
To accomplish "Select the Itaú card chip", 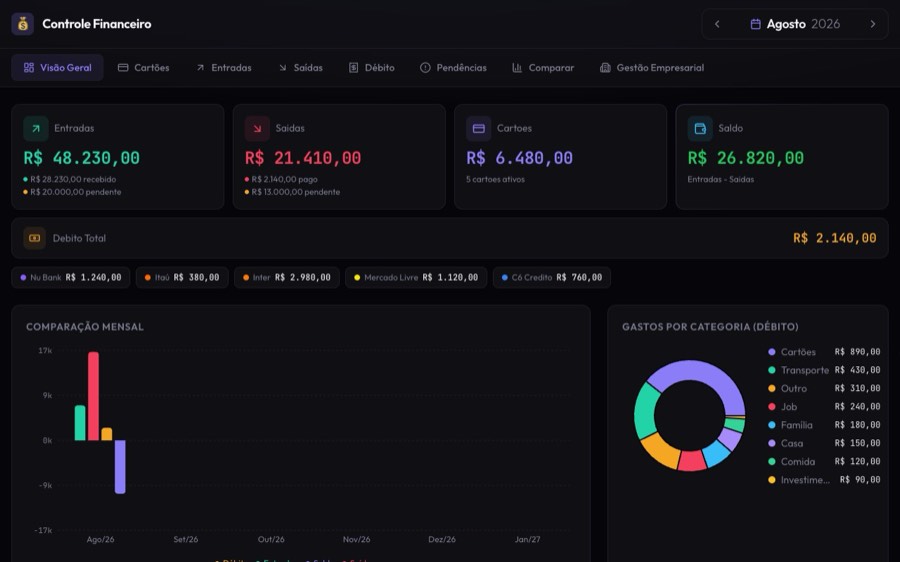I will [x=182, y=277].
